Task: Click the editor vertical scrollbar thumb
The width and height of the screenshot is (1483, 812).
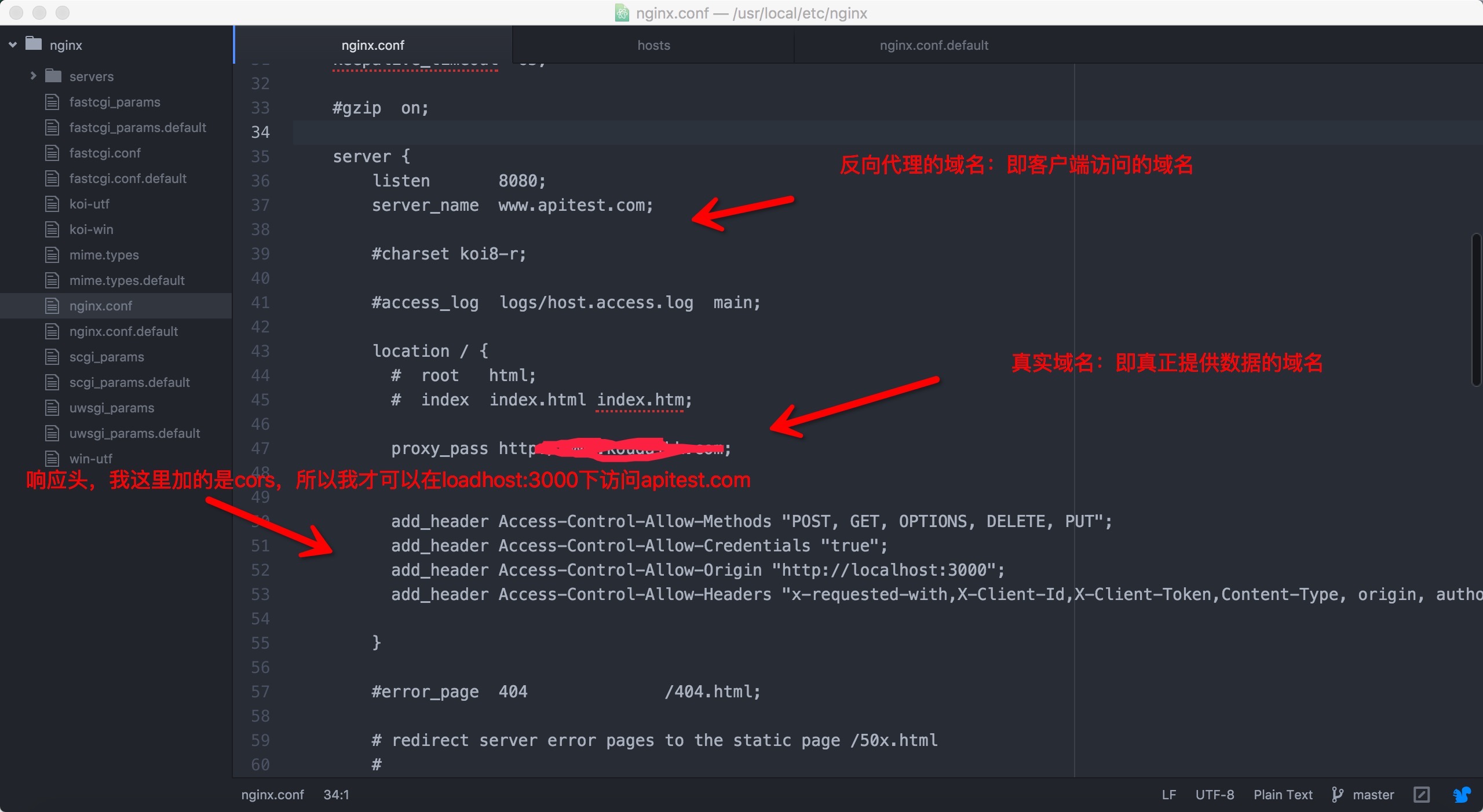Action: tap(1476, 309)
